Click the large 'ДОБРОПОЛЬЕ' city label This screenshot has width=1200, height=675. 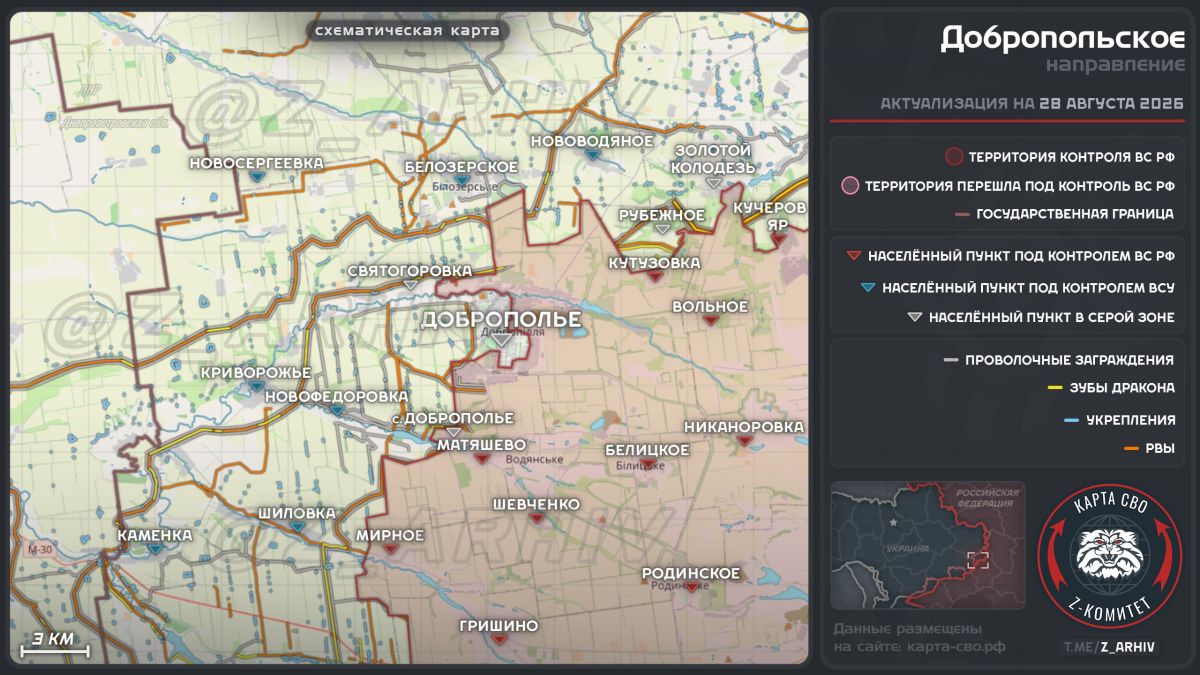(x=501, y=320)
